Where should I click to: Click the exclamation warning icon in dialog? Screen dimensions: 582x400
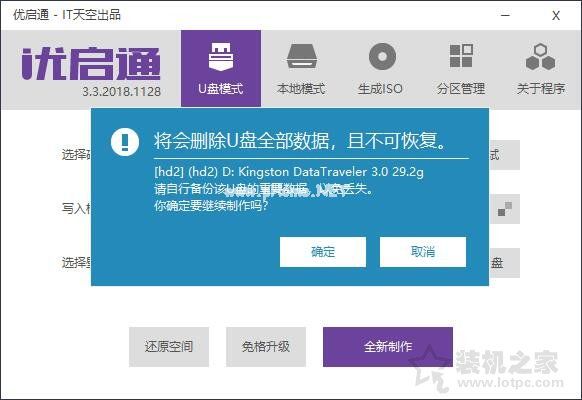coord(125,142)
